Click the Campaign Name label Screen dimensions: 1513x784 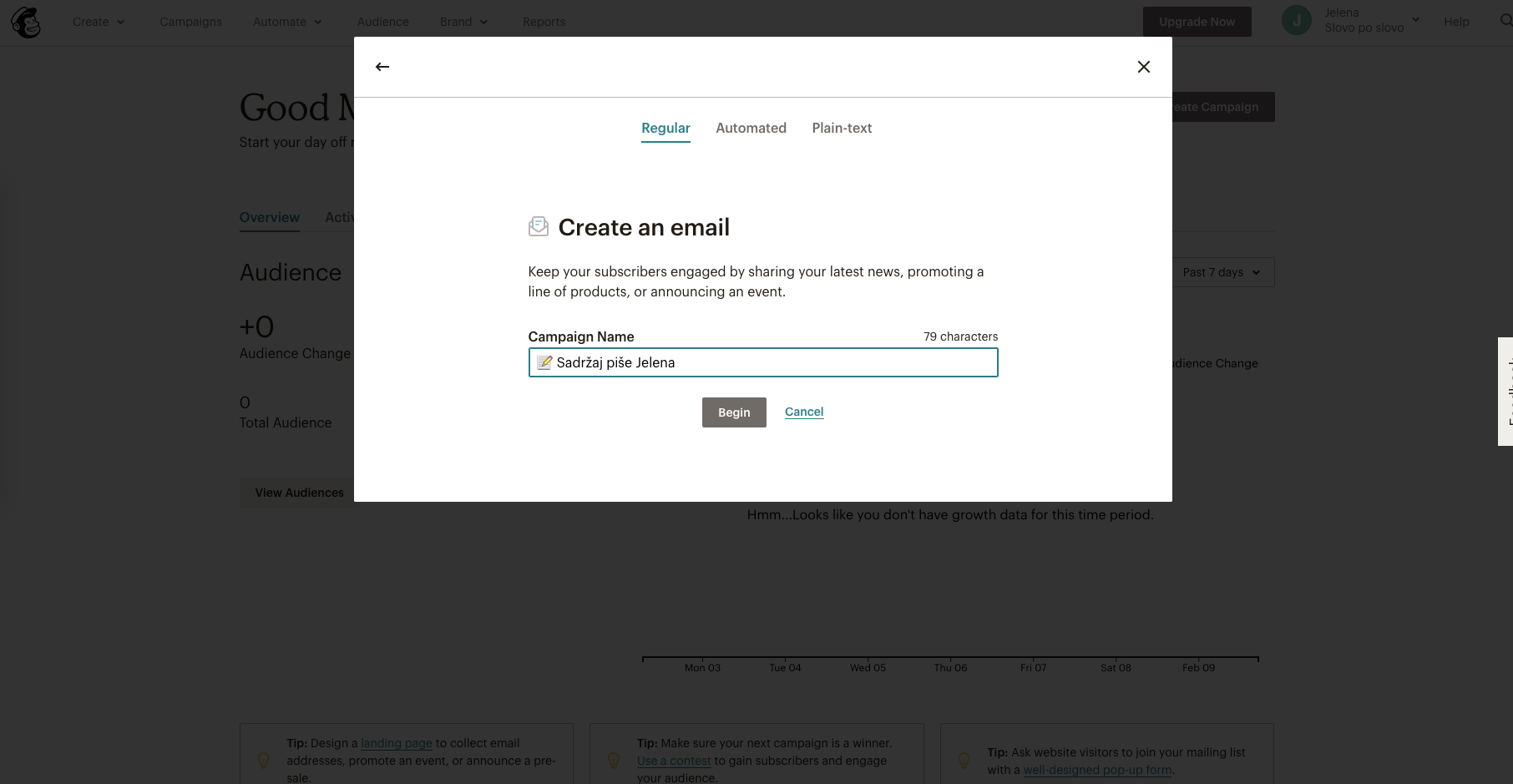pos(581,336)
